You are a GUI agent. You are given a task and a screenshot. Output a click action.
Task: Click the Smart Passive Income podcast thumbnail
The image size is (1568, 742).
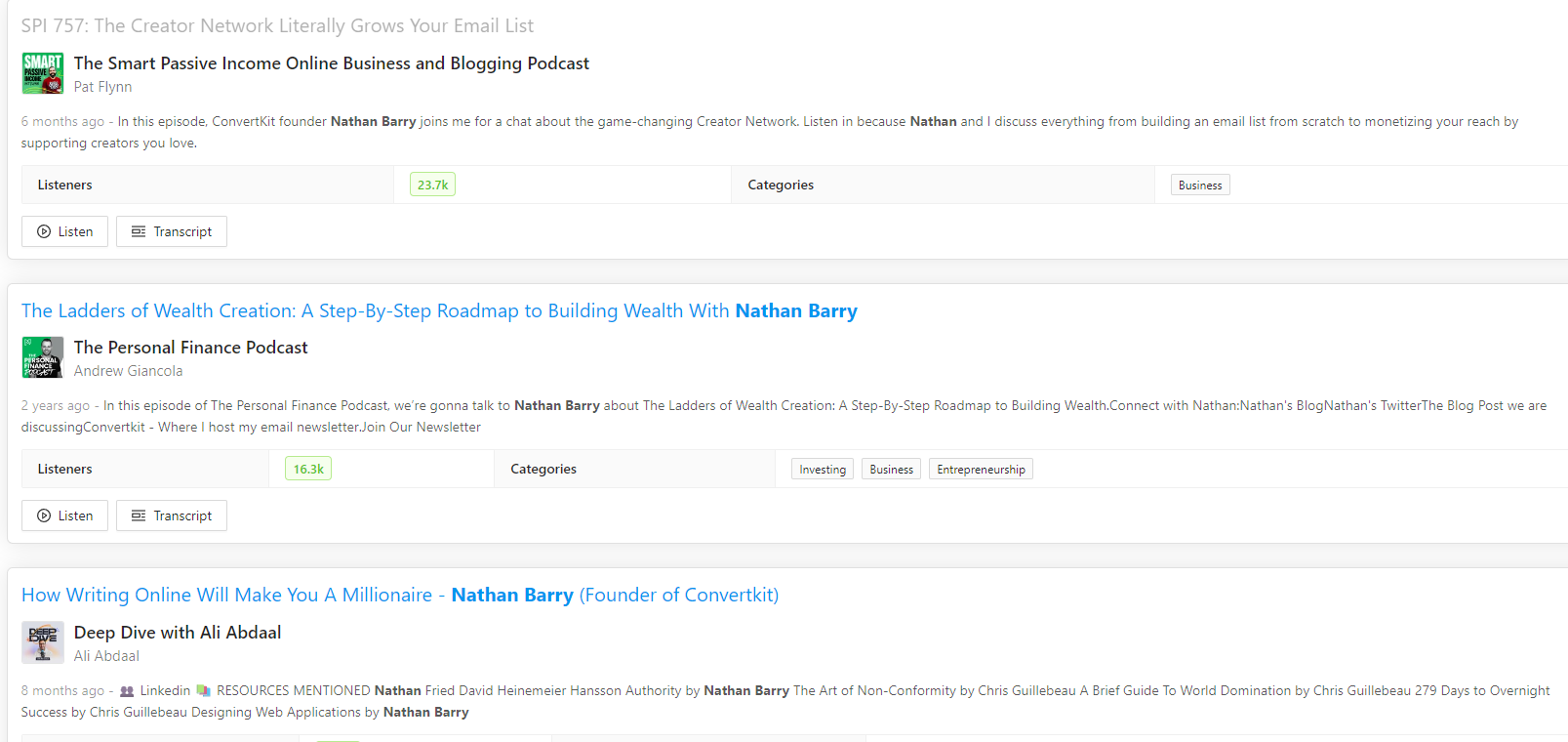pyautogui.click(x=43, y=73)
